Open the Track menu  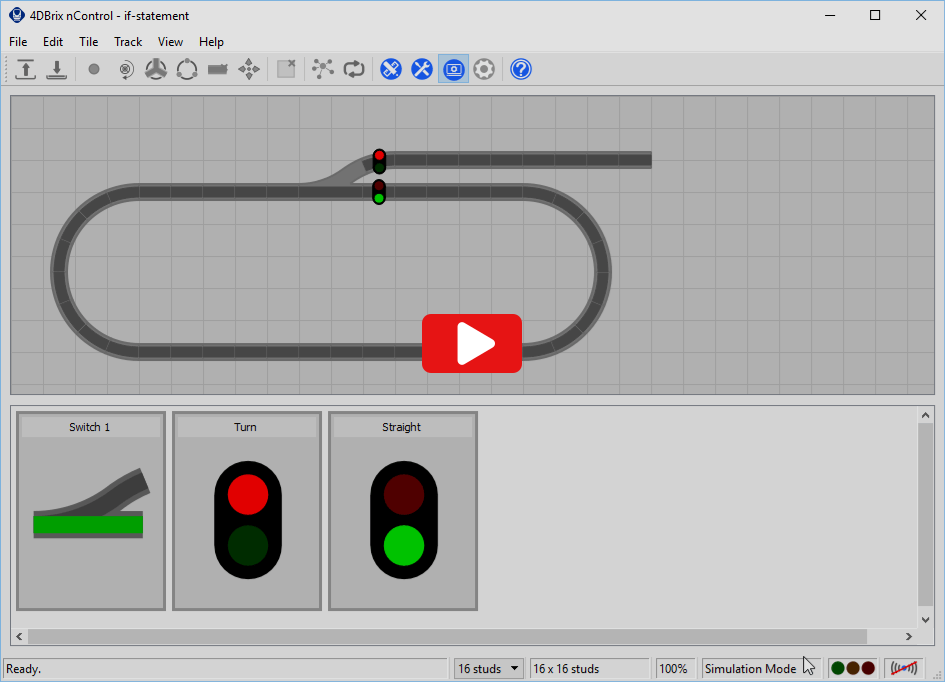click(128, 42)
